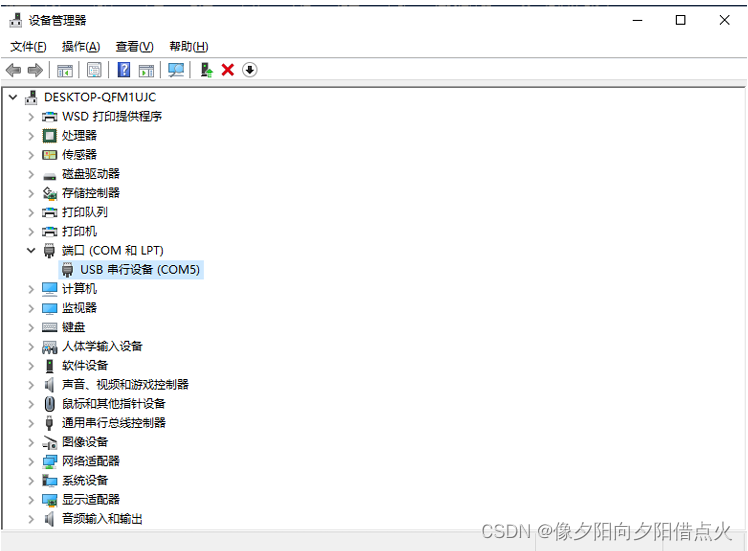Screen dimensions: 748x551
Task: Select the 通用串行总线控制器 row
Action: pyautogui.click(x=114, y=423)
